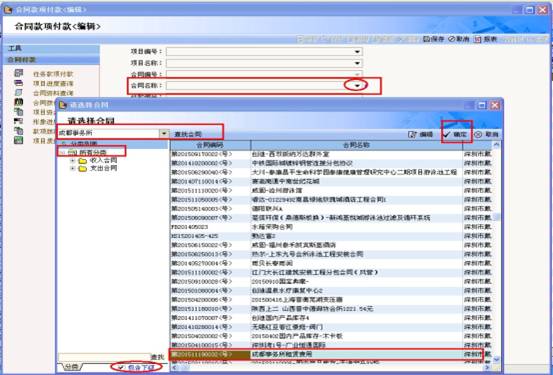The height and width of the screenshot is (375, 553).
Task: Collapse the 合同付款 section header in sidebar
Action: point(51,59)
